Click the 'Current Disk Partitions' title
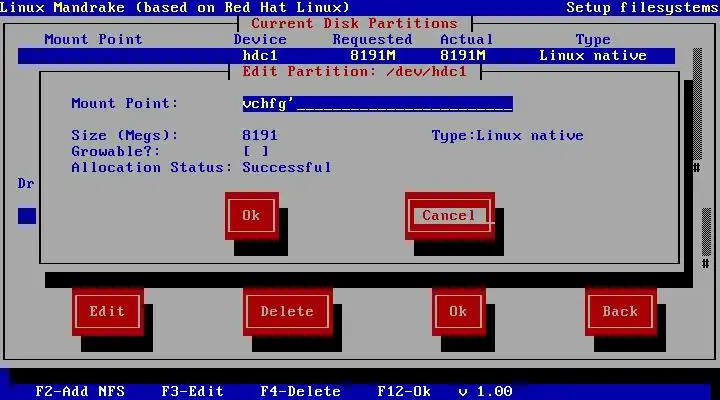Image resolution: width=720 pixels, height=400 pixels. tap(354, 23)
